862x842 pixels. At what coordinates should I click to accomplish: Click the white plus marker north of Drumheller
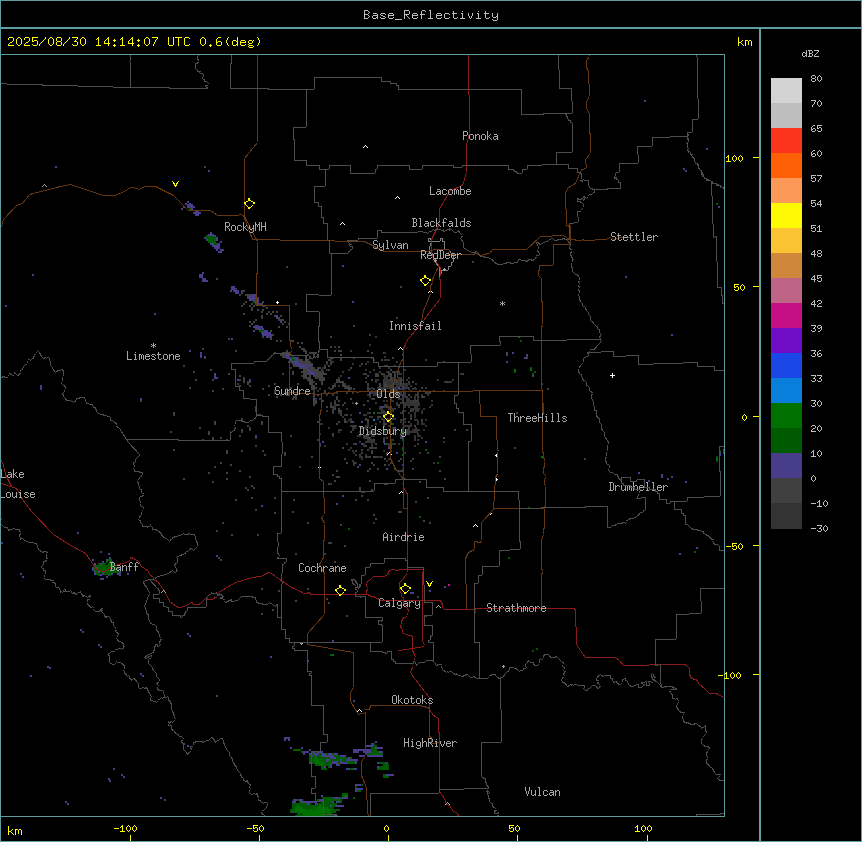click(612, 375)
